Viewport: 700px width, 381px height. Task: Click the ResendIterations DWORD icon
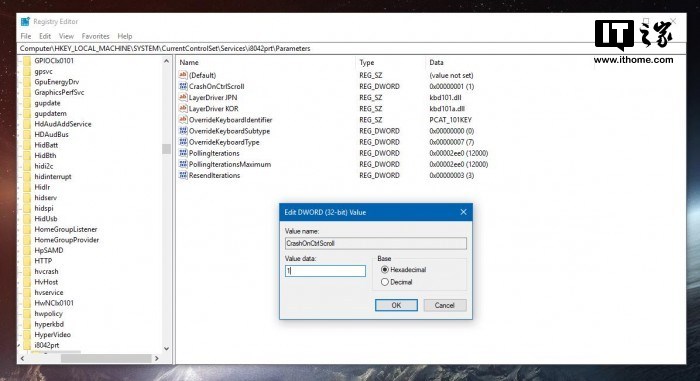pyautogui.click(x=183, y=176)
